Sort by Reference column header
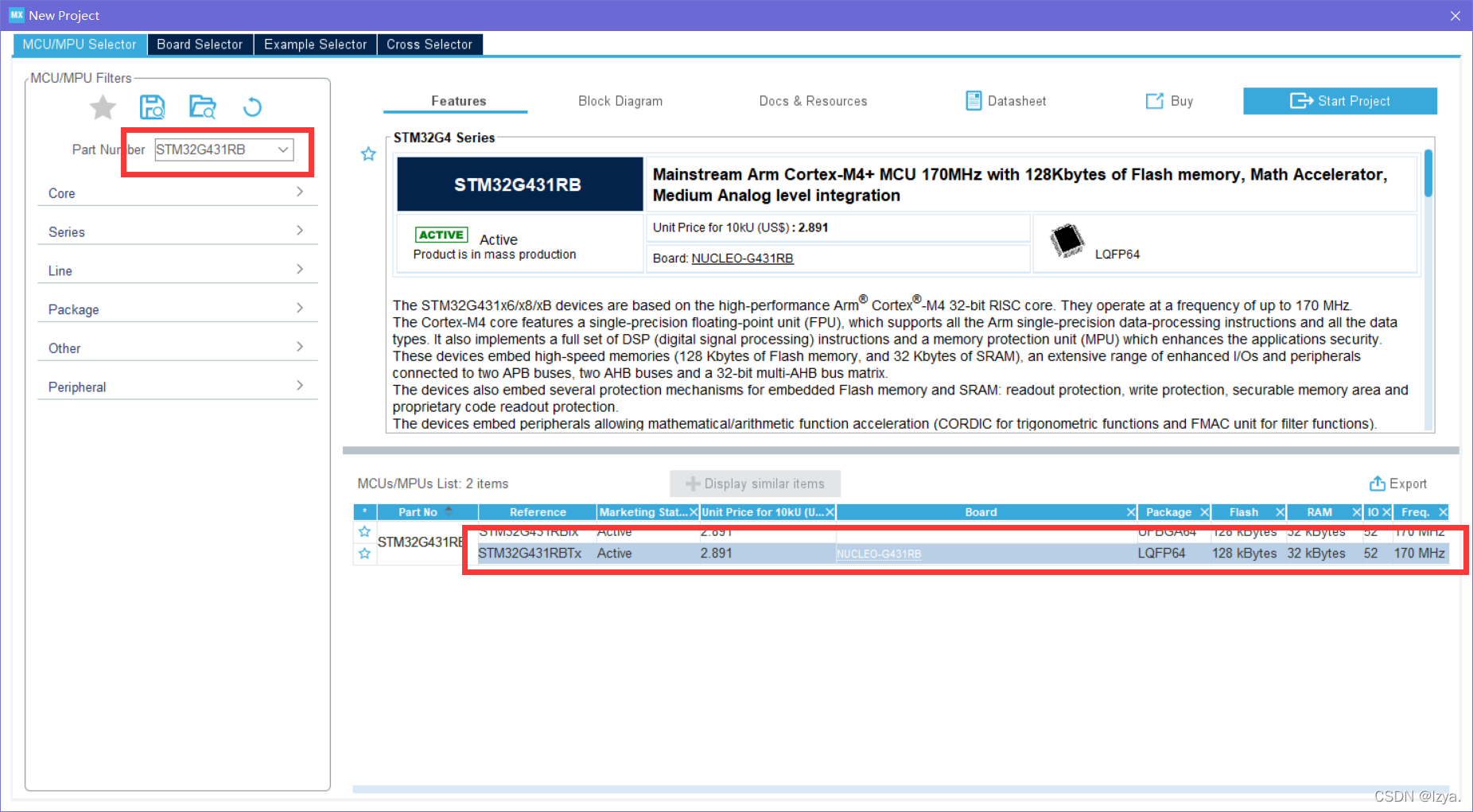This screenshot has width=1473, height=812. (x=538, y=512)
